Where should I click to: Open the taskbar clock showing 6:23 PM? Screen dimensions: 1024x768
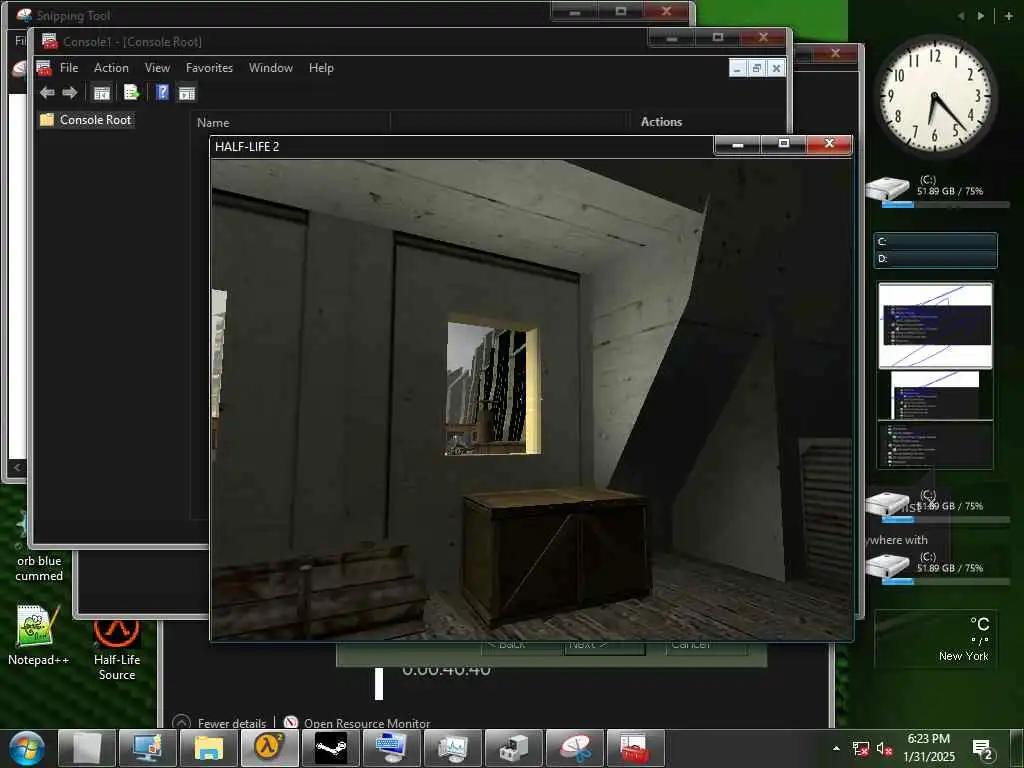click(x=929, y=748)
